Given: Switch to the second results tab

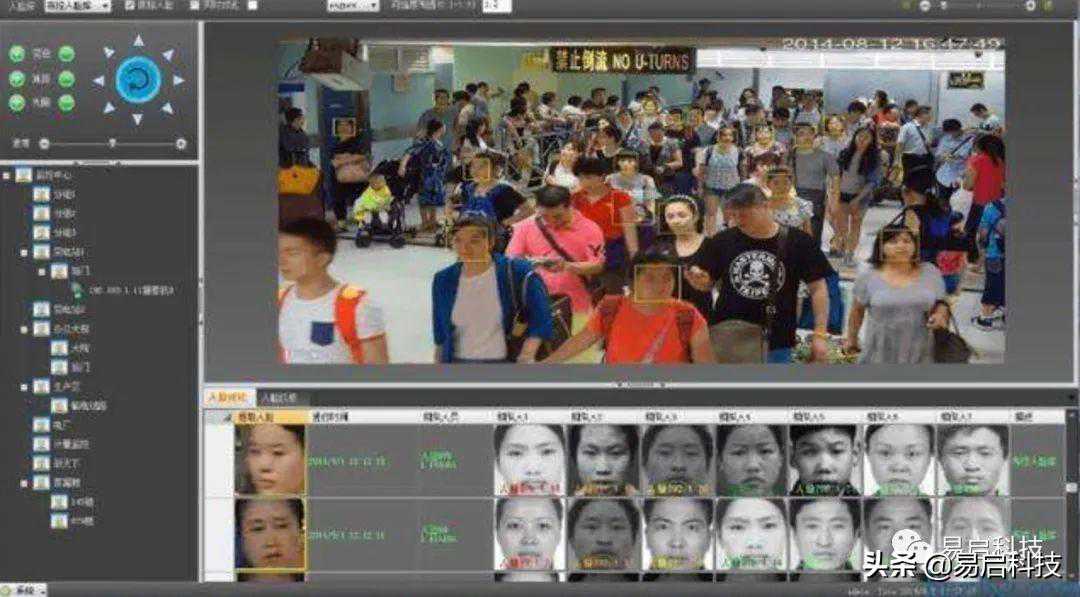Looking at the screenshot, I should (278, 398).
